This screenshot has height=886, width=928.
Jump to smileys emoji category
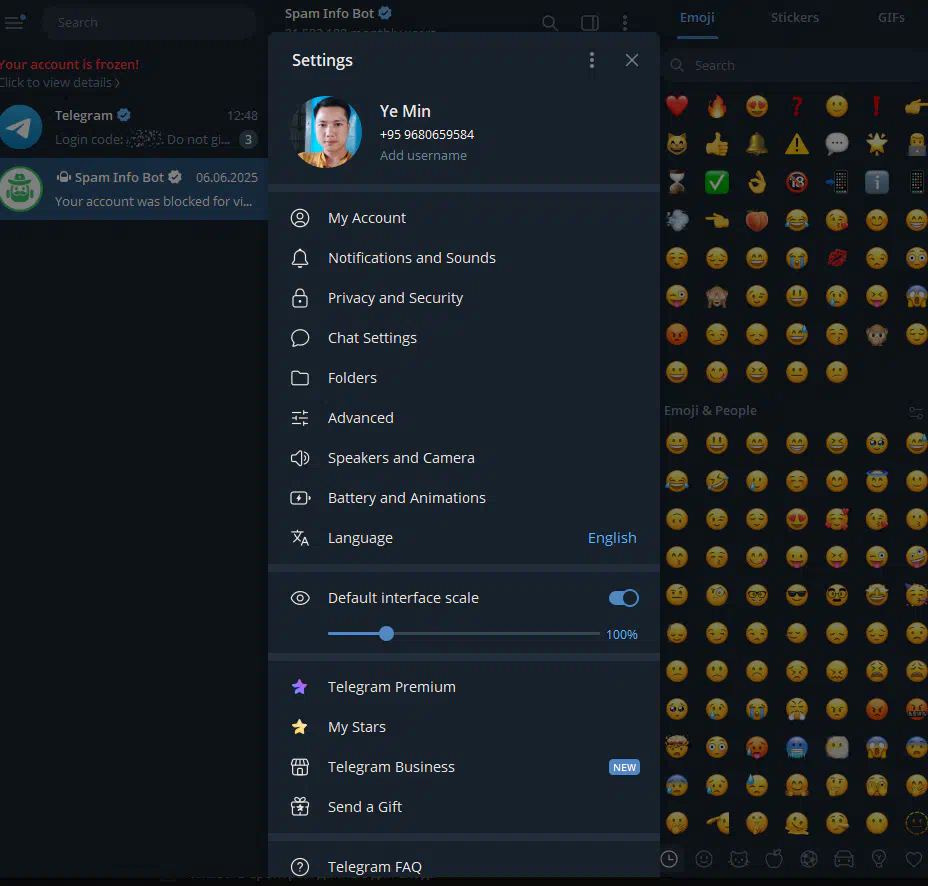[704, 859]
